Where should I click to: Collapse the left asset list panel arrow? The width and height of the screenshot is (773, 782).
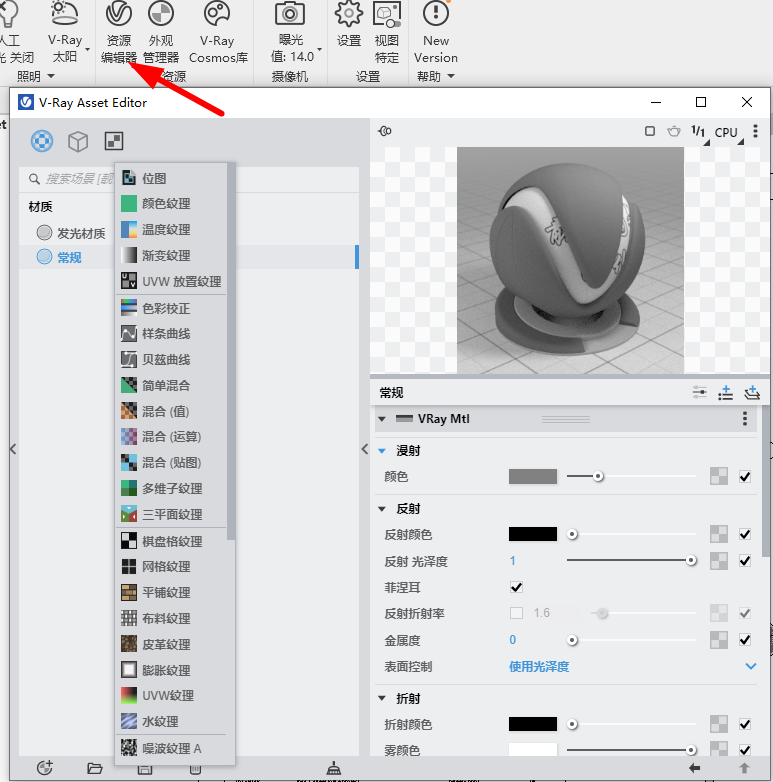[x=13, y=449]
